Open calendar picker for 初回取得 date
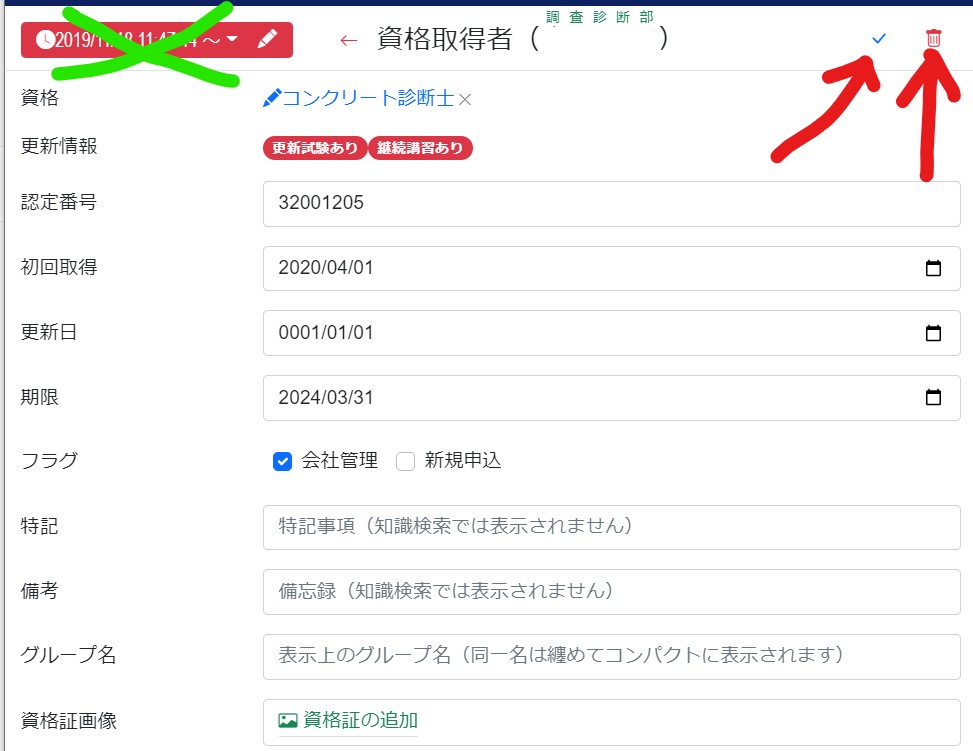 [x=933, y=268]
